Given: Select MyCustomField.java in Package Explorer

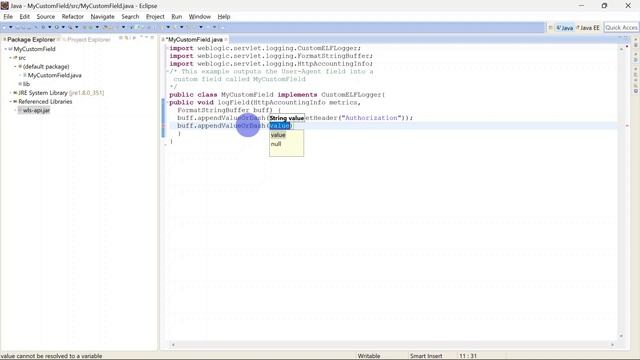Looking at the screenshot, I should click(x=54, y=76).
